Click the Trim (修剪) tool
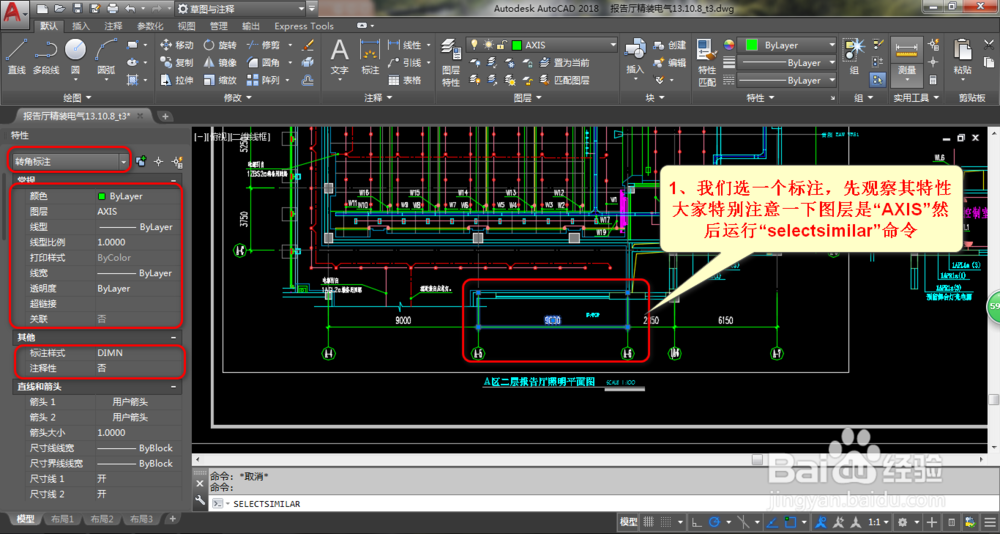Viewport: 1000px width, 534px height. pos(263,45)
